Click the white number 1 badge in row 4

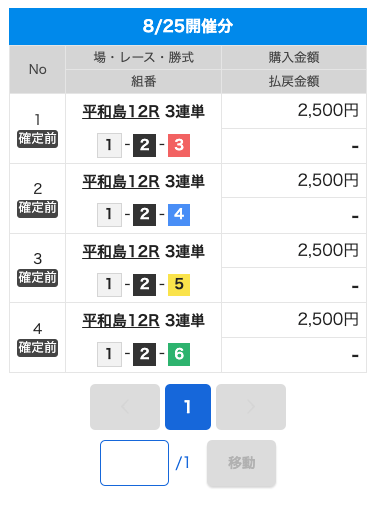109,354
